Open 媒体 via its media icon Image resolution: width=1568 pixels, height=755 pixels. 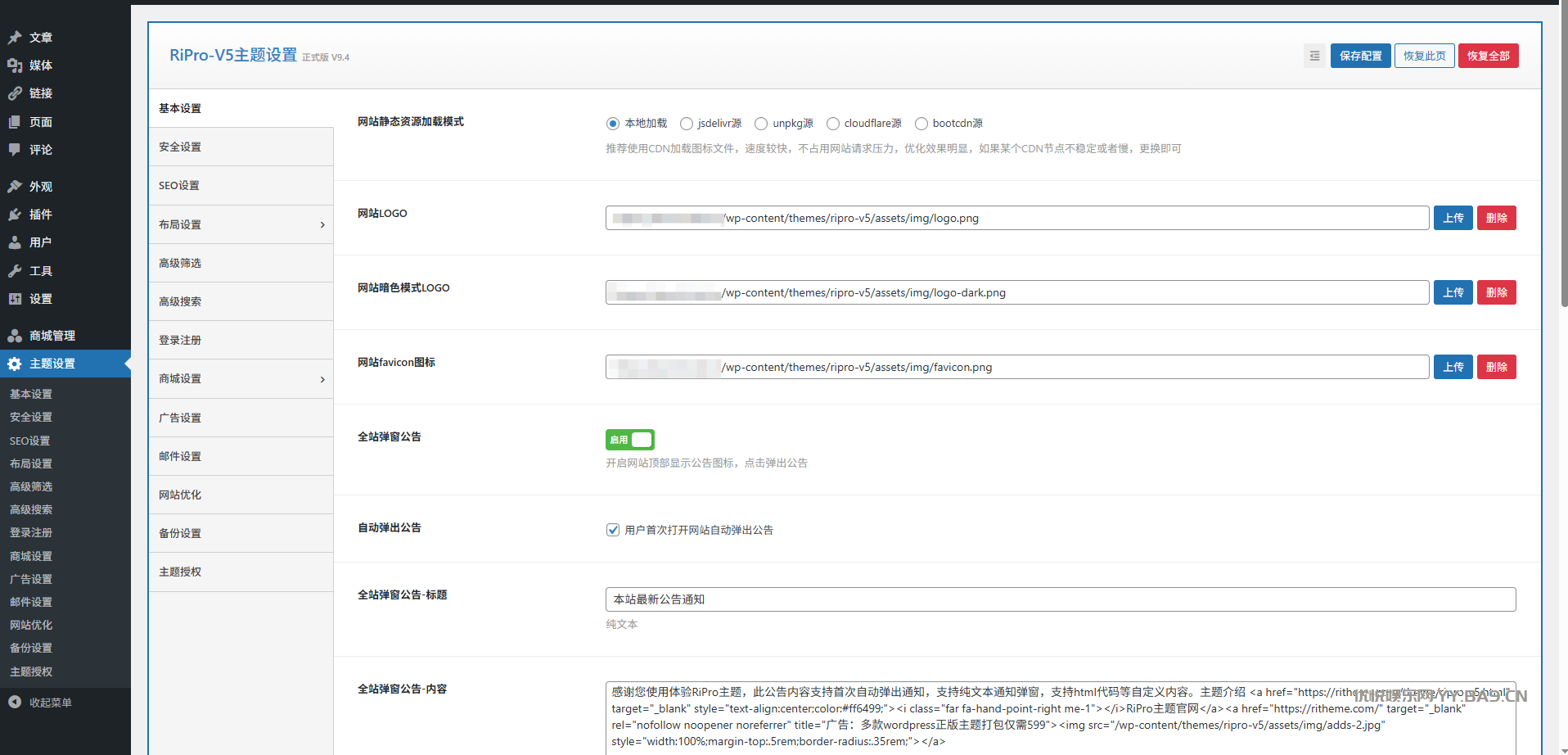pos(15,66)
